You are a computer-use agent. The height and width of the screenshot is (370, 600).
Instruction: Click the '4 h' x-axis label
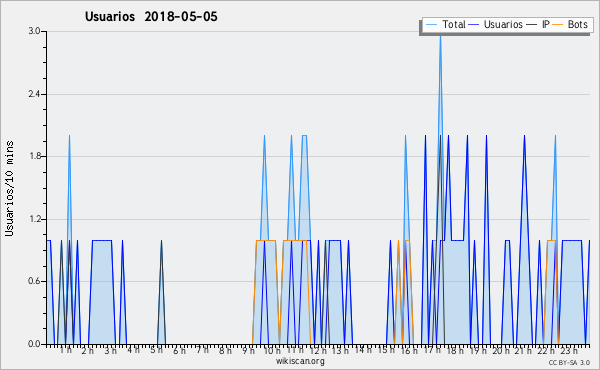coord(134,350)
